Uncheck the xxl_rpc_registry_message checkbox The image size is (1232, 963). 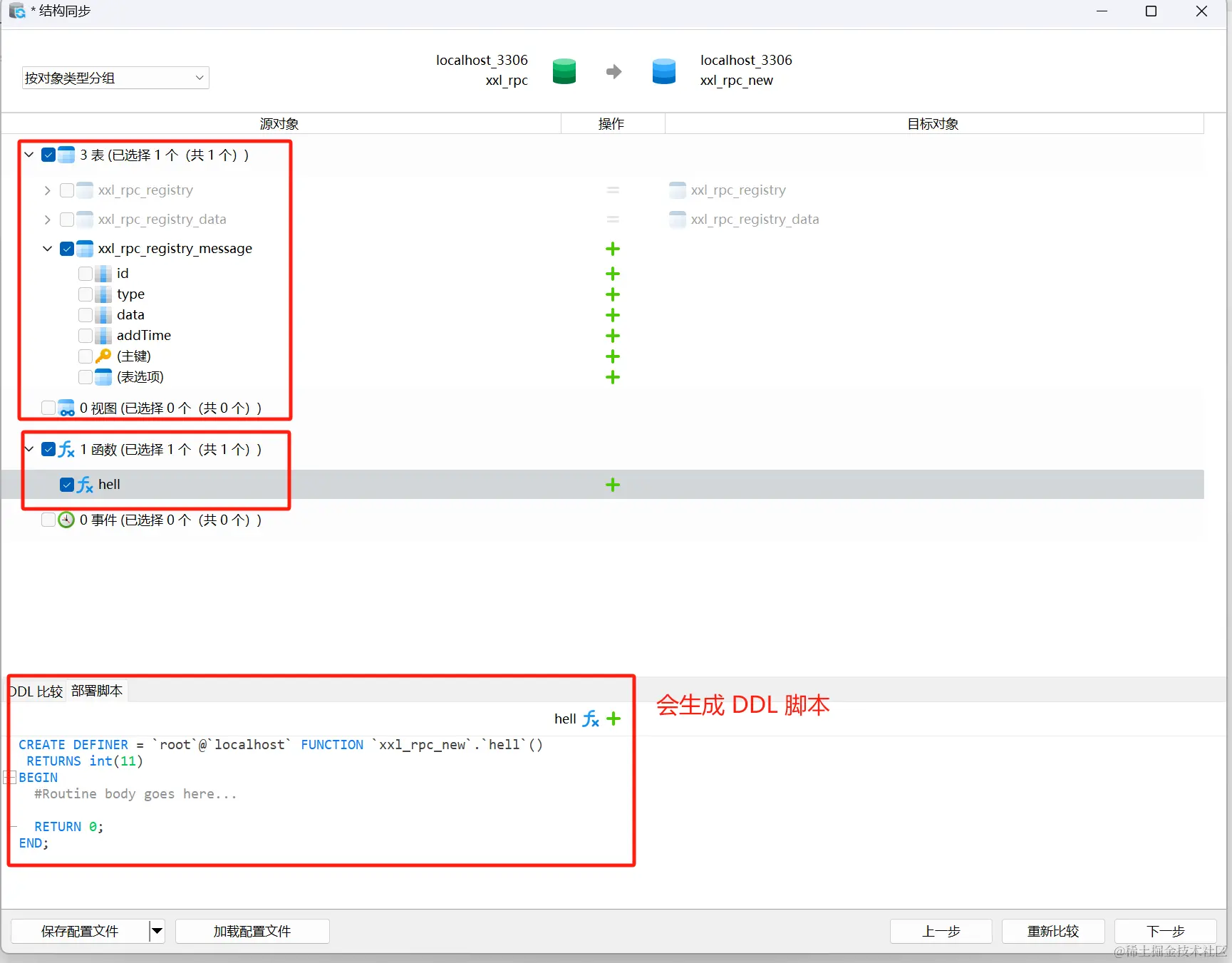(67, 249)
